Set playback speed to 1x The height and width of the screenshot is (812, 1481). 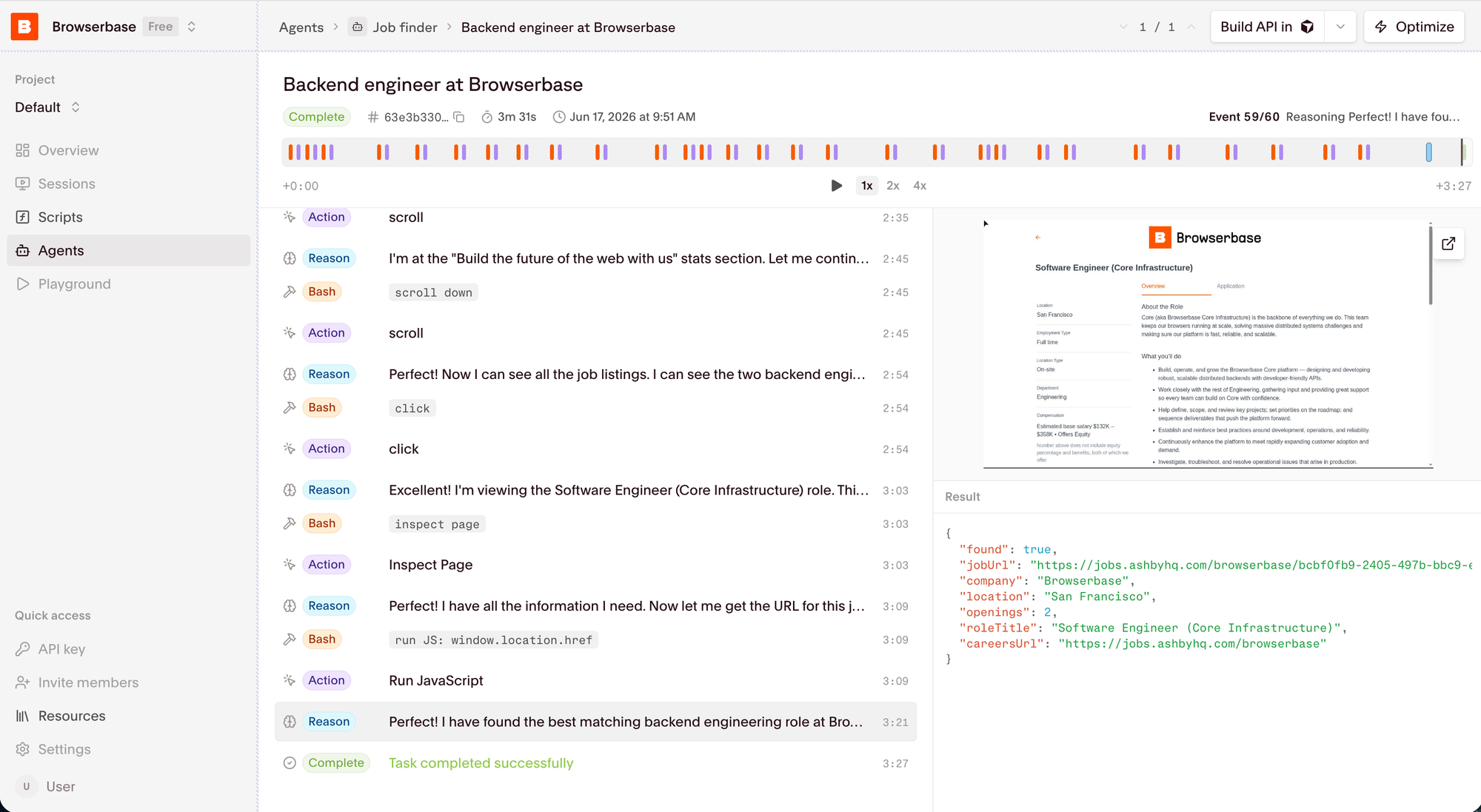point(866,186)
